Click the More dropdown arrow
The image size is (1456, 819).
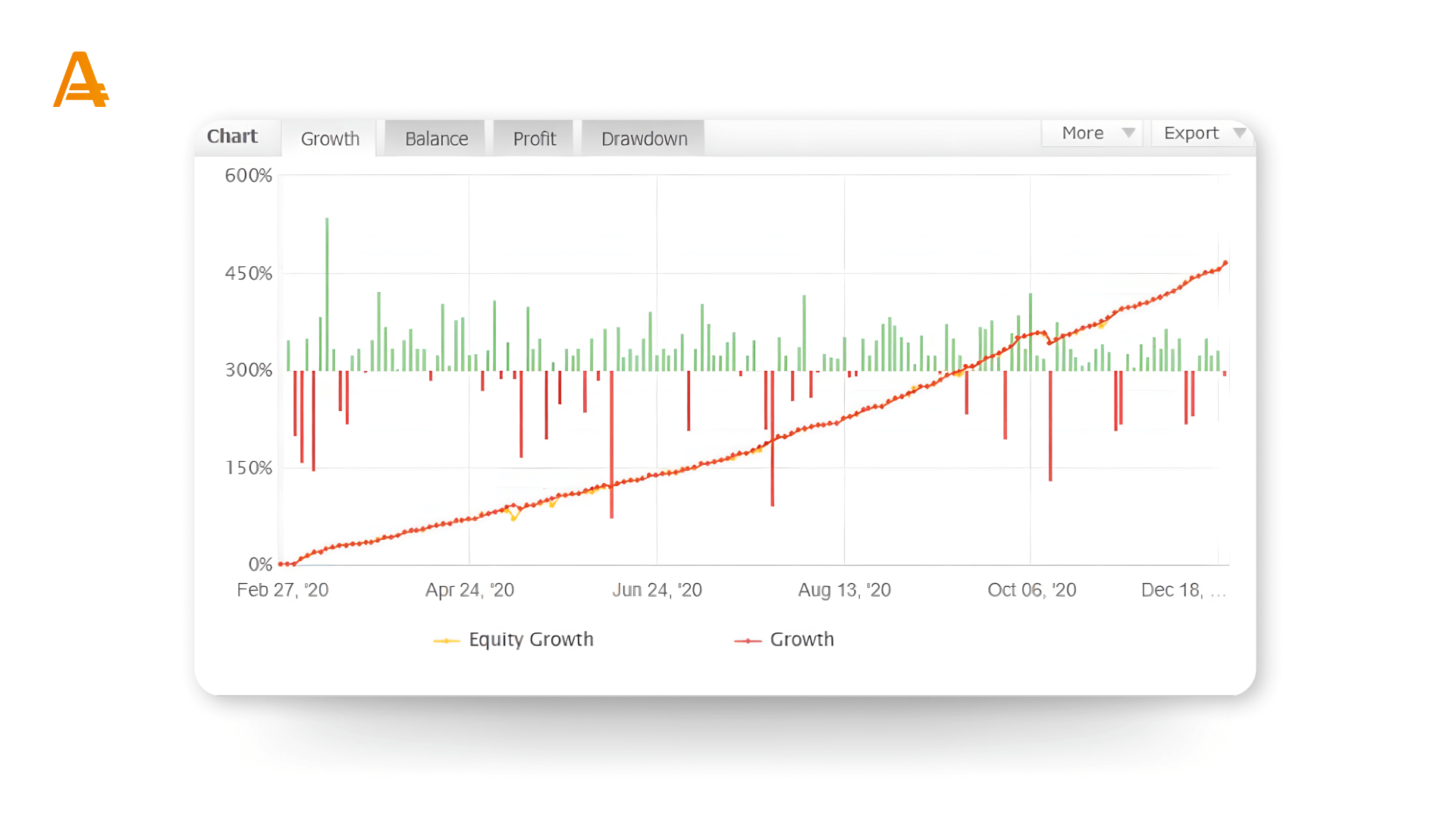click(x=1128, y=133)
